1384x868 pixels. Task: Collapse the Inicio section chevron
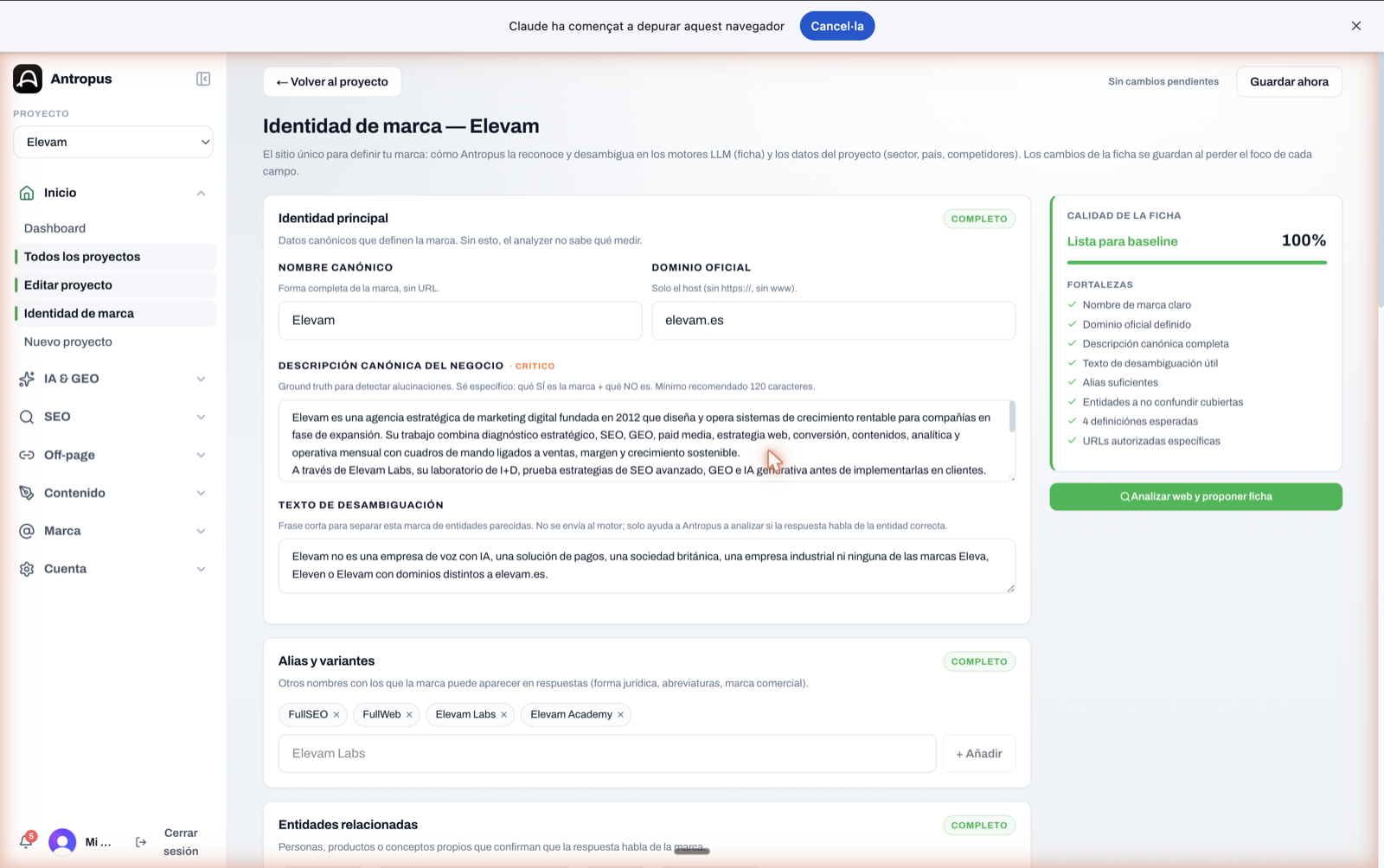[201, 193]
